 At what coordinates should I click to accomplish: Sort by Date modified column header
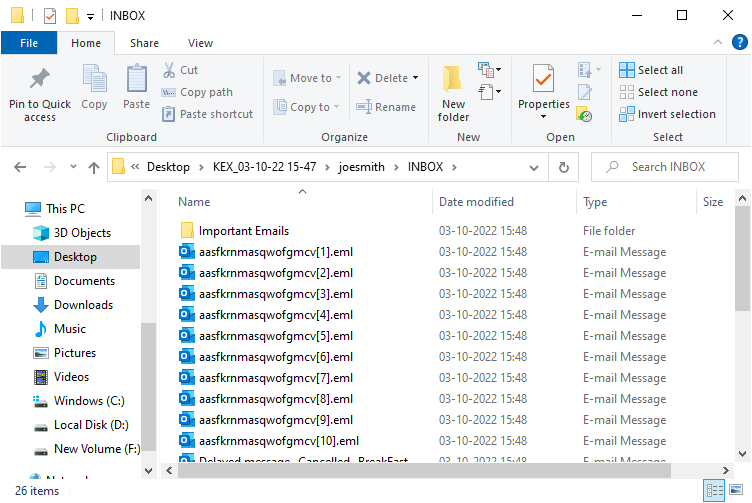pos(476,202)
